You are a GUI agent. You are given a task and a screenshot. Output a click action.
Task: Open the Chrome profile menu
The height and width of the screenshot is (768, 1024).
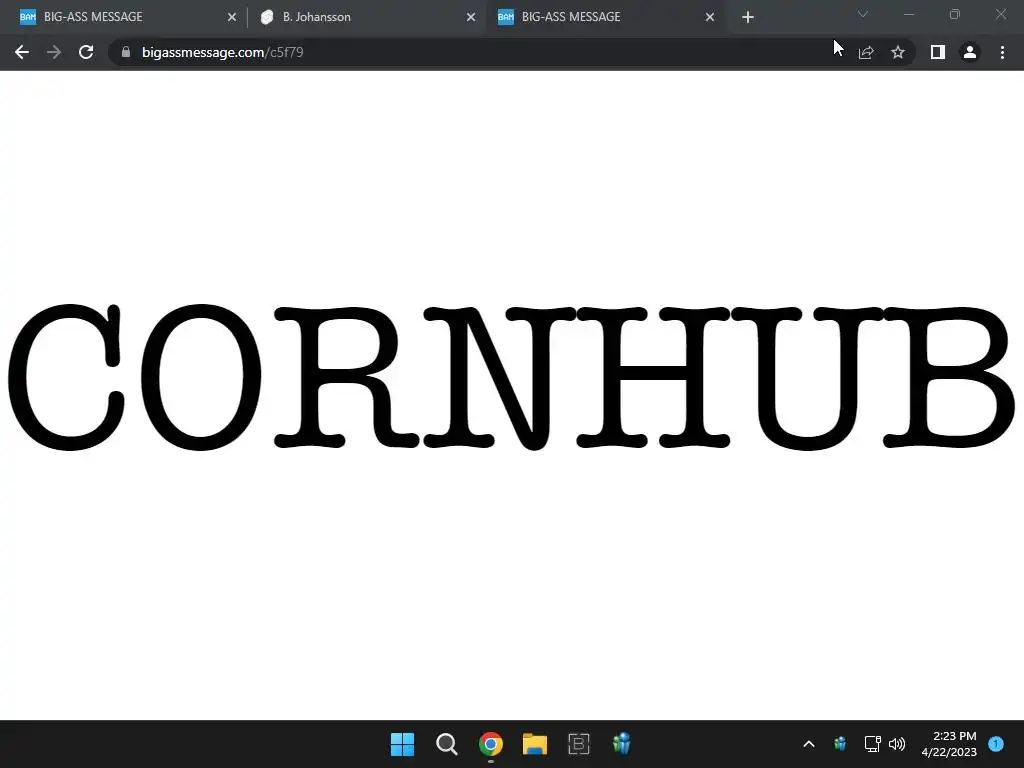970,52
